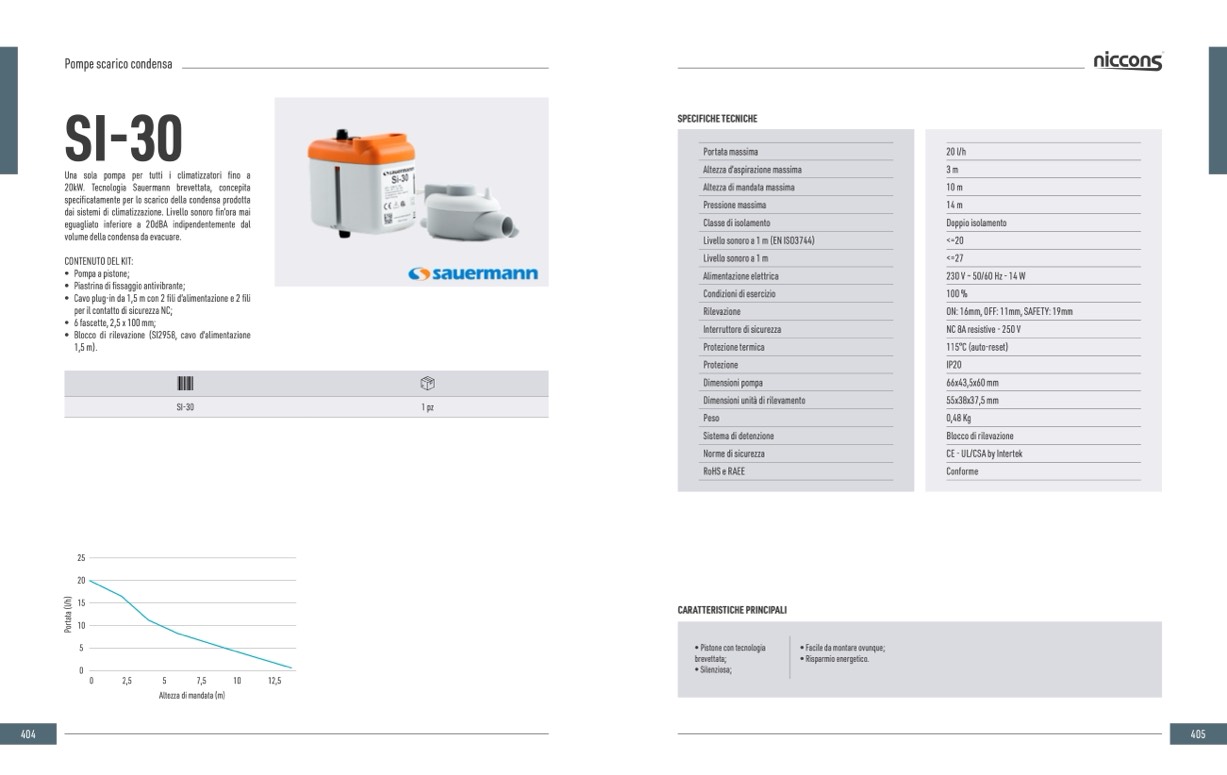Click page number 405

coord(1197,734)
